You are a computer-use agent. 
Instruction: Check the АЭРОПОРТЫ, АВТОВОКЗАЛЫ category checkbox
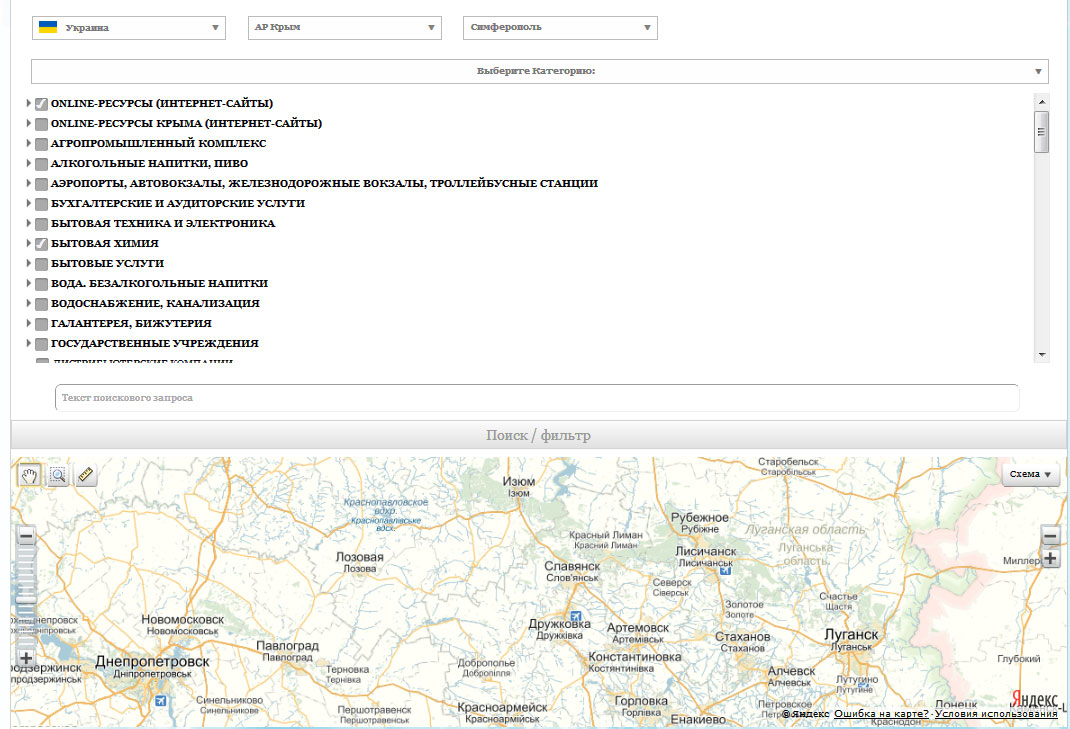[42, 184]
